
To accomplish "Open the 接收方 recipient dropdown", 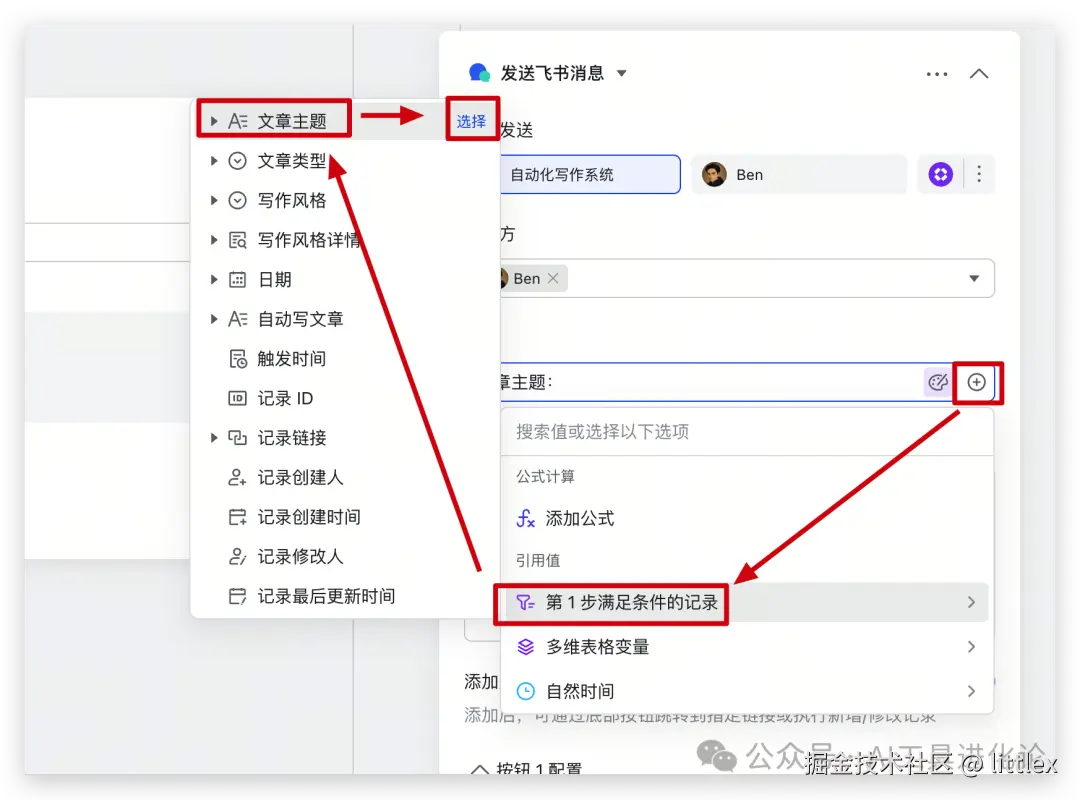I will (x=973, y=278).
